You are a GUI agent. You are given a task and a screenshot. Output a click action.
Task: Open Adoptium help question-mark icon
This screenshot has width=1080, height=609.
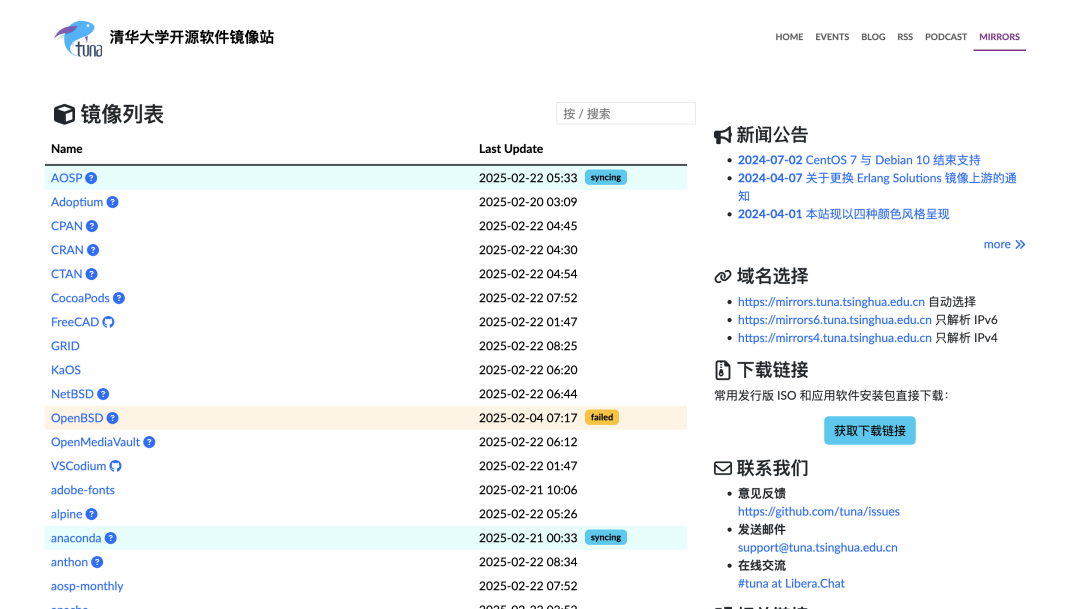click(113, 202)
